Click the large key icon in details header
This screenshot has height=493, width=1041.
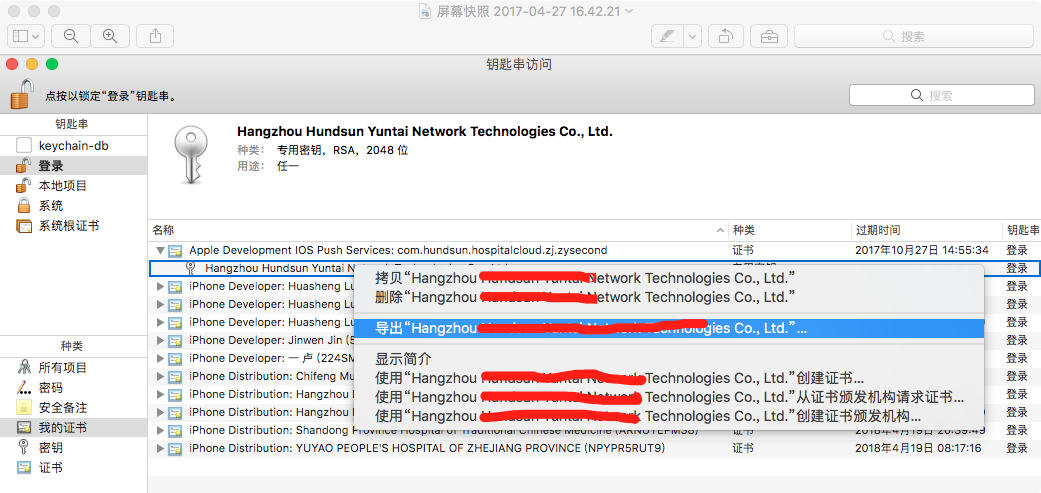[x=192, y=155]
